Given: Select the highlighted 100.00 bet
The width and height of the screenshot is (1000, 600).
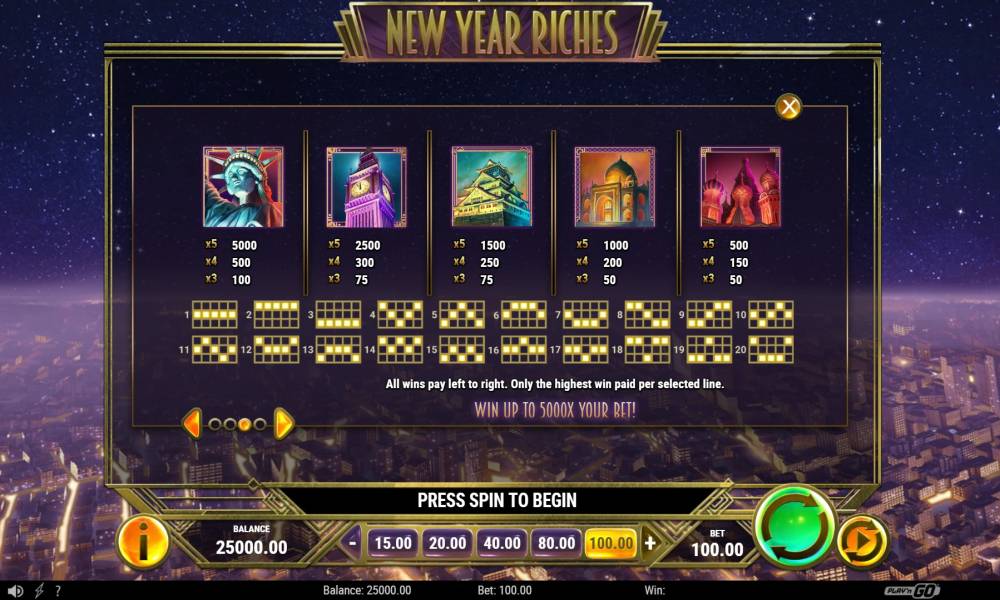Looking at the screenshot, I should click(x=611, y=543).
